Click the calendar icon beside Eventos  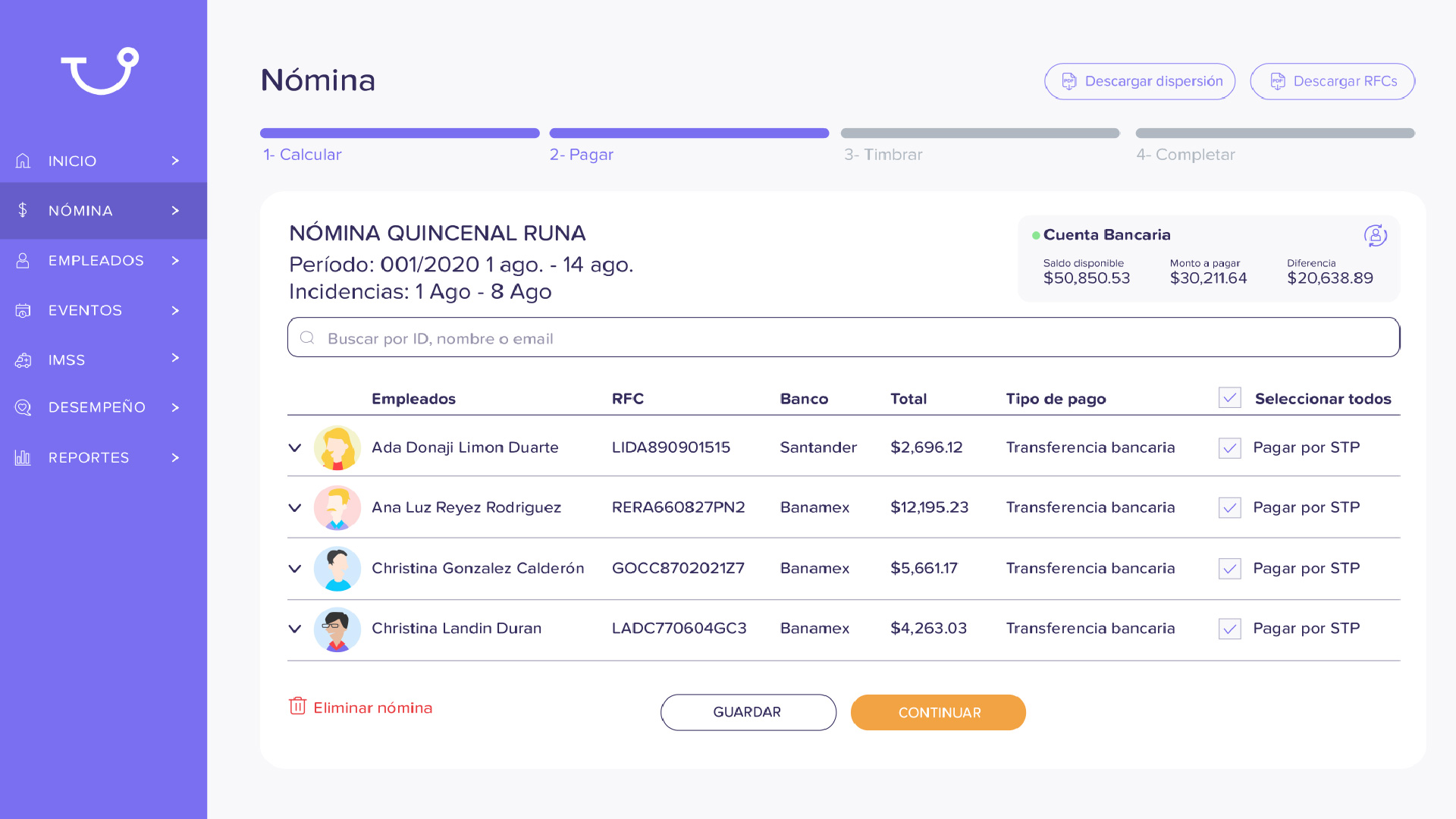coord(23,310)
